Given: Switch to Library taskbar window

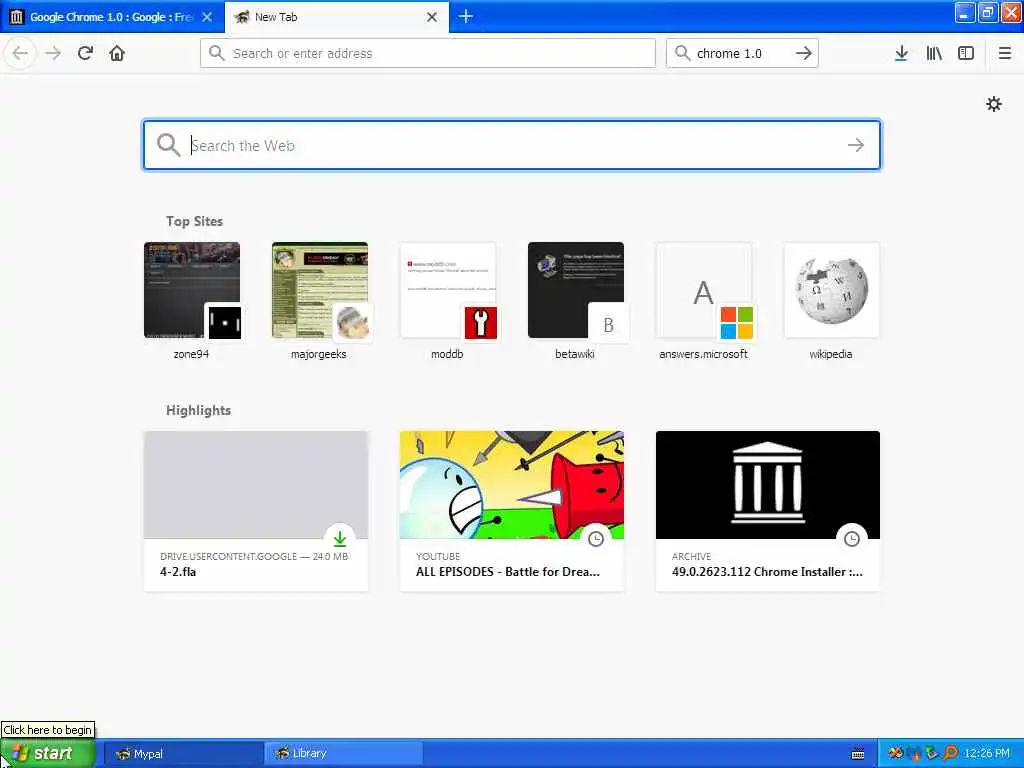Looking at the screenshot, I should coord(344,754).
